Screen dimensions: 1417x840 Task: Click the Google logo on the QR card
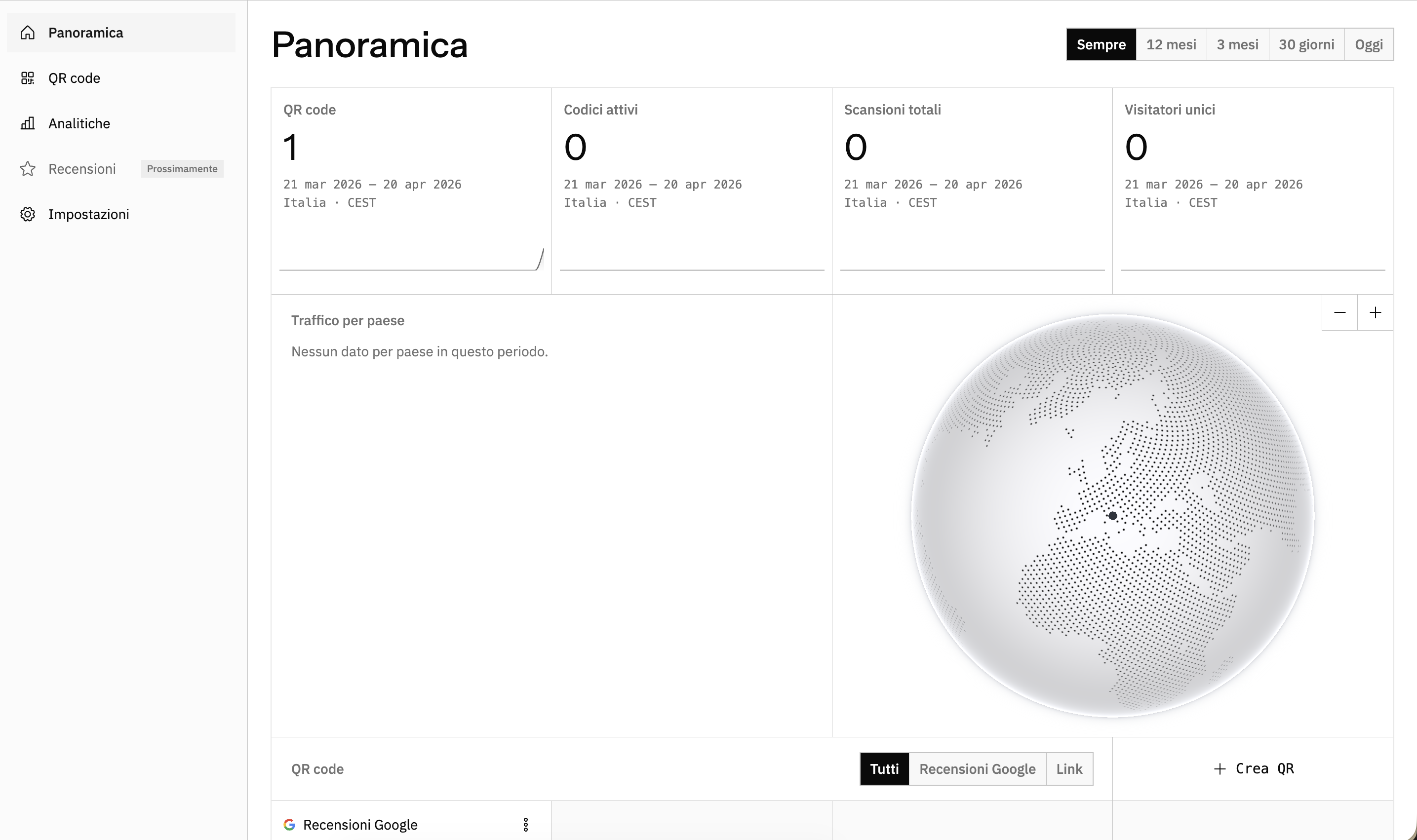(289, 824)
